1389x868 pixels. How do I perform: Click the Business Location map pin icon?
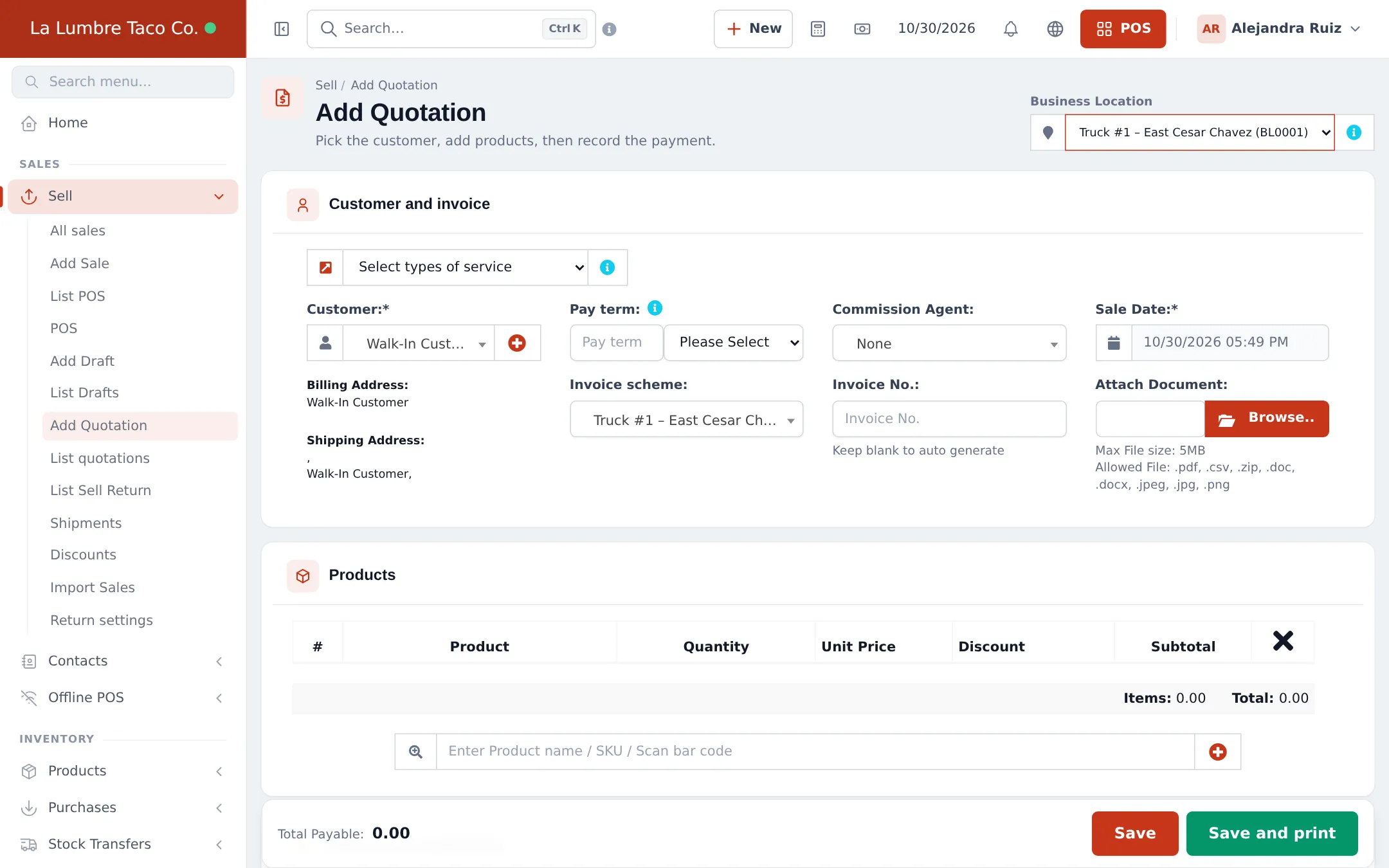coord(1048,132)
